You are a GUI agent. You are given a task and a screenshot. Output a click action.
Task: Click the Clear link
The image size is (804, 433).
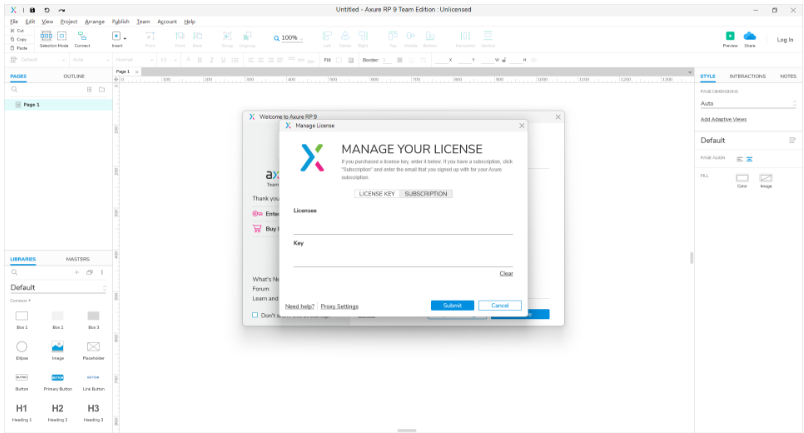(x=506, y=273)
